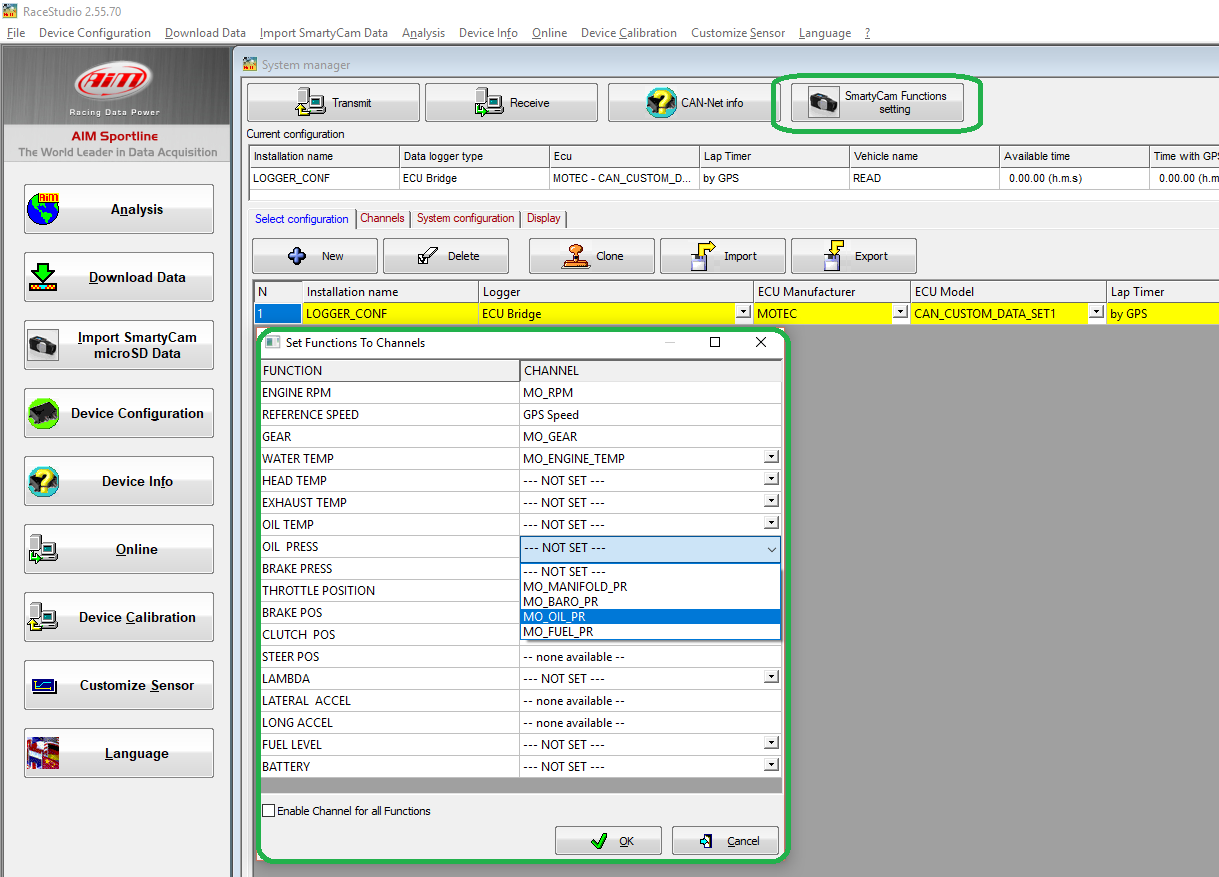Image resolution: width=1219 pixels, height=877 pixels.
Task: Open the WATER TEMP channel dropdown
Action: 770,456
